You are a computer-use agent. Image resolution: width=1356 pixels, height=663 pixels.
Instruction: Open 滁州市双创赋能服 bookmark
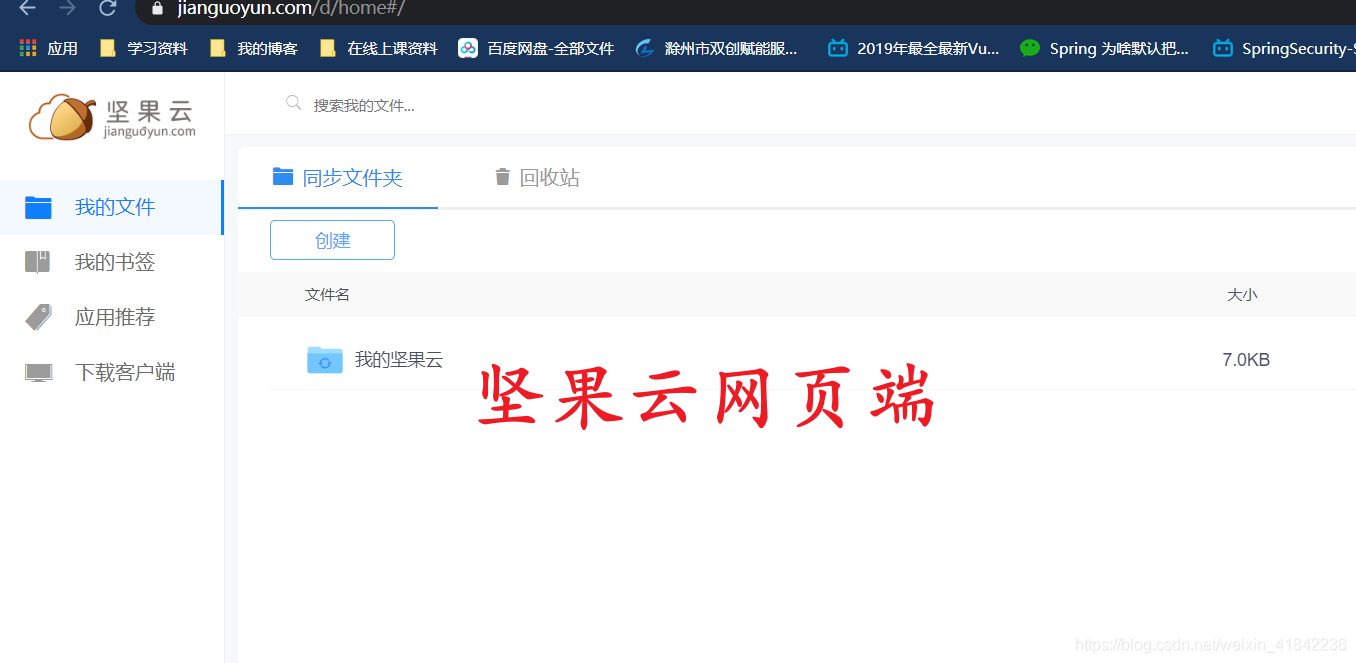[716, 48]
